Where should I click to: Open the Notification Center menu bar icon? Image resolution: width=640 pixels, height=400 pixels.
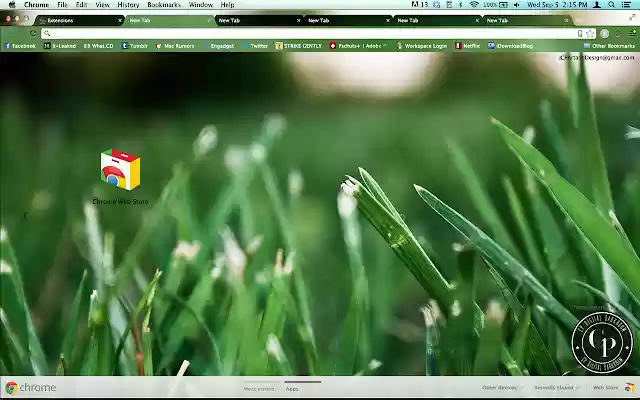[x=626, y=4]
